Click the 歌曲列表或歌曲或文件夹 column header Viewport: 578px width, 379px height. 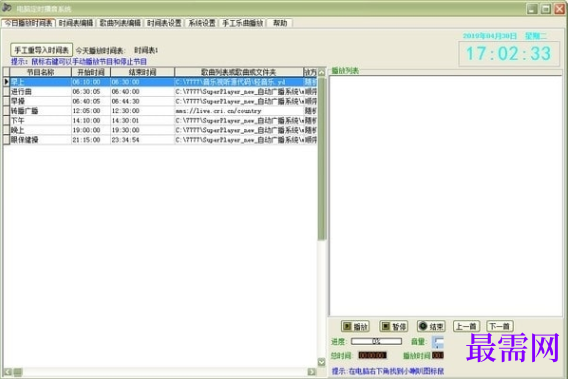coord(238,72)
